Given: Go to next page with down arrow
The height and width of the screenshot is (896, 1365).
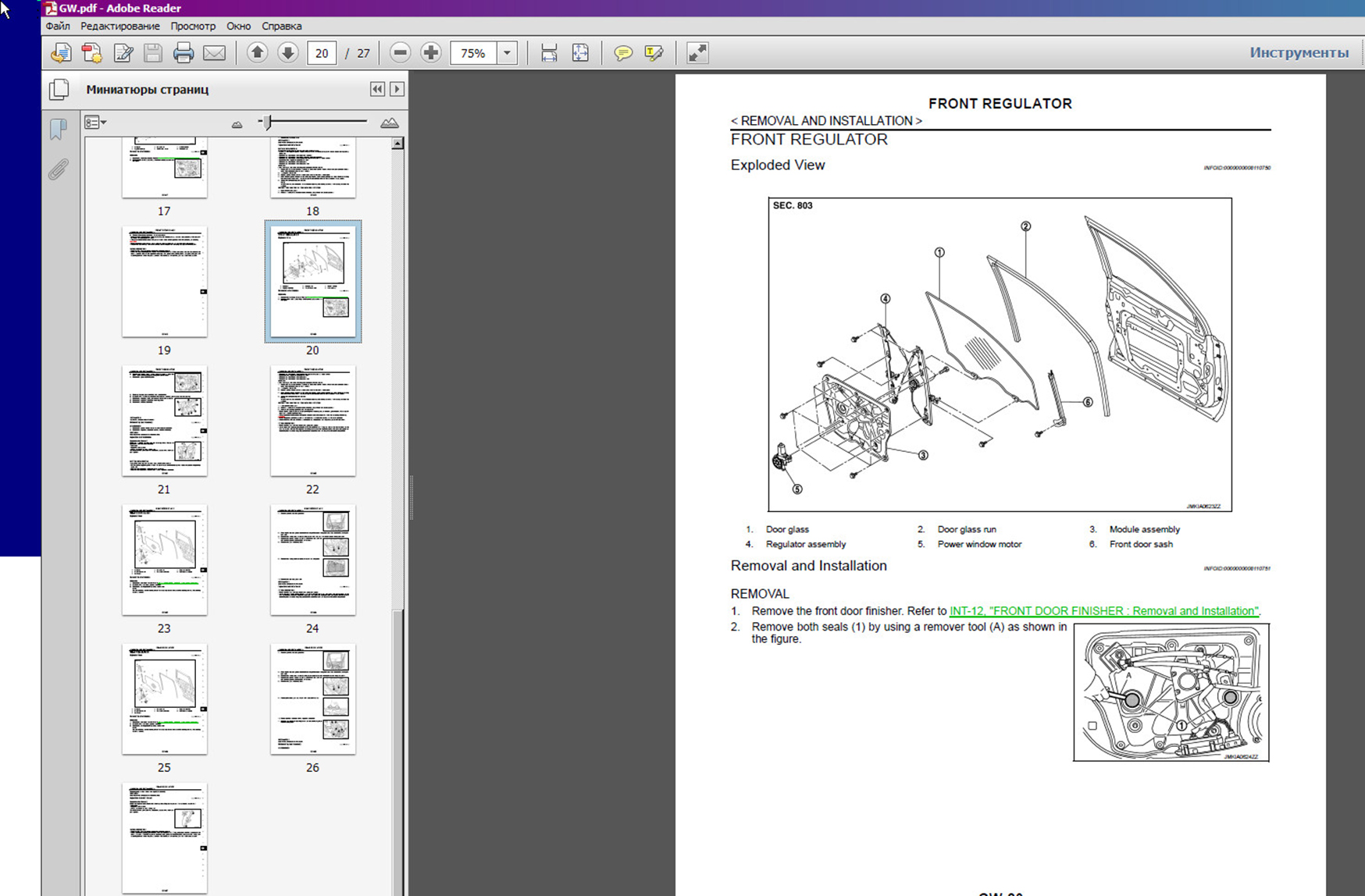Looking at the screenshot, I should [x=287, y=53].
